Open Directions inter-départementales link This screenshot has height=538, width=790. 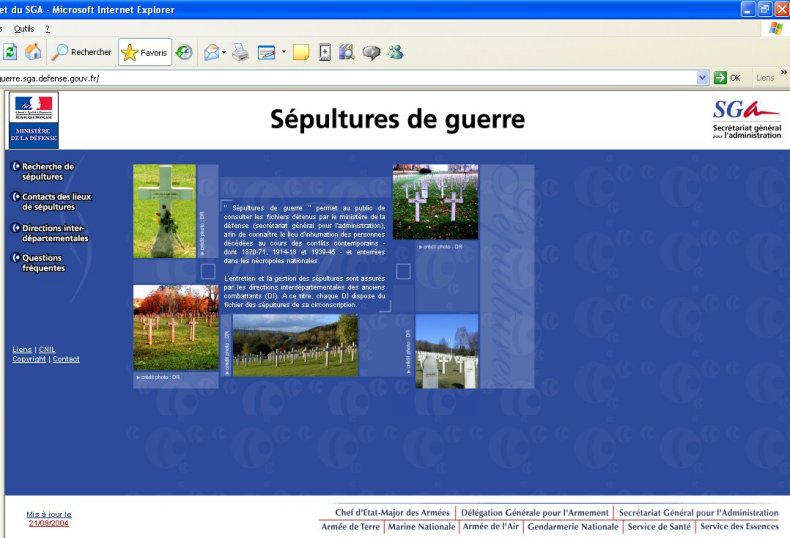(x=55, y=233)
